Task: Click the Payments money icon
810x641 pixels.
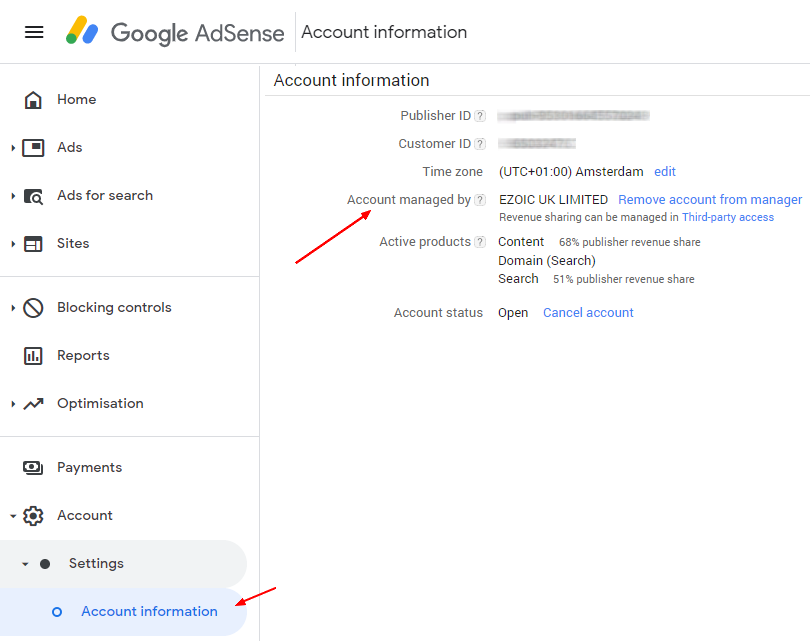Action: pyautogui.click(x=33, y=468)
